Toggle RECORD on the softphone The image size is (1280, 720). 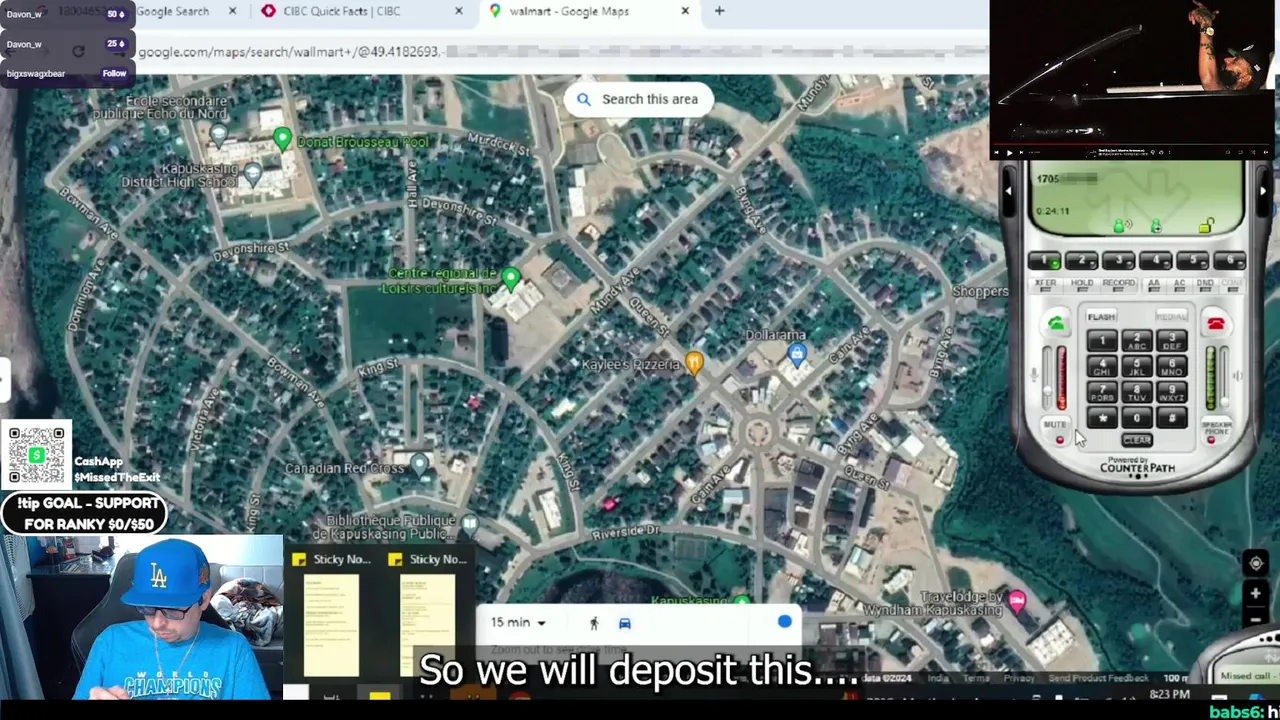click(x=1119, y=286)
